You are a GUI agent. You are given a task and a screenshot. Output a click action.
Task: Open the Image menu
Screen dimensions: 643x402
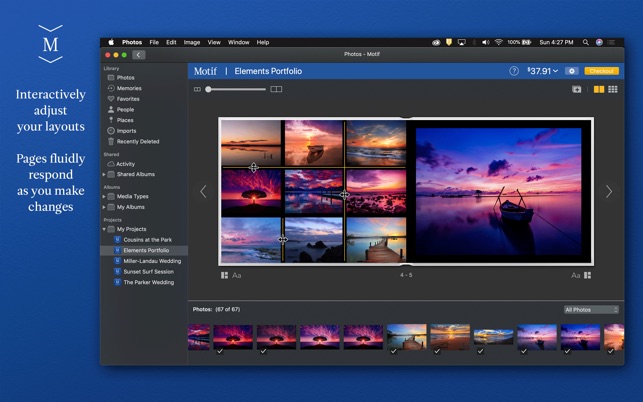pos(191,42)
